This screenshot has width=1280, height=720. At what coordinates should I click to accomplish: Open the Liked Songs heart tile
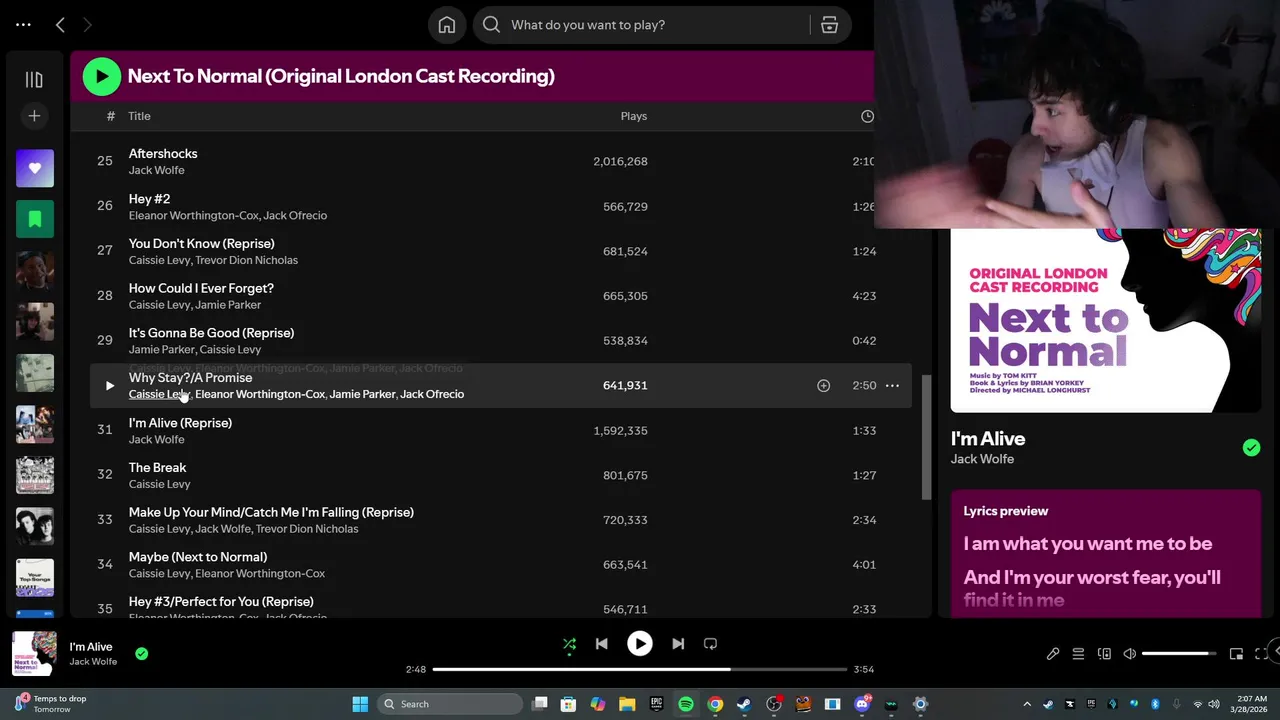coord(35,168)
